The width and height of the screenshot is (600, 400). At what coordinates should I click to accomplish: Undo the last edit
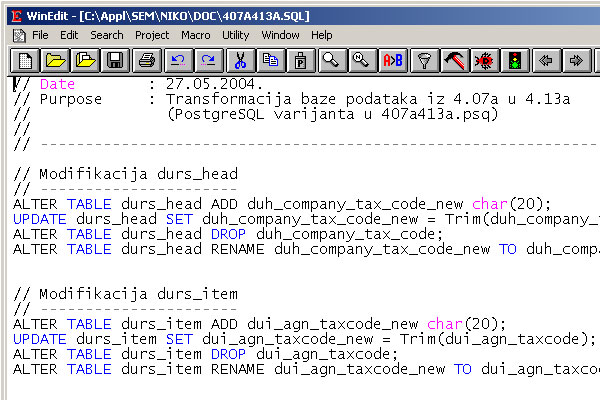pos(178,61)
